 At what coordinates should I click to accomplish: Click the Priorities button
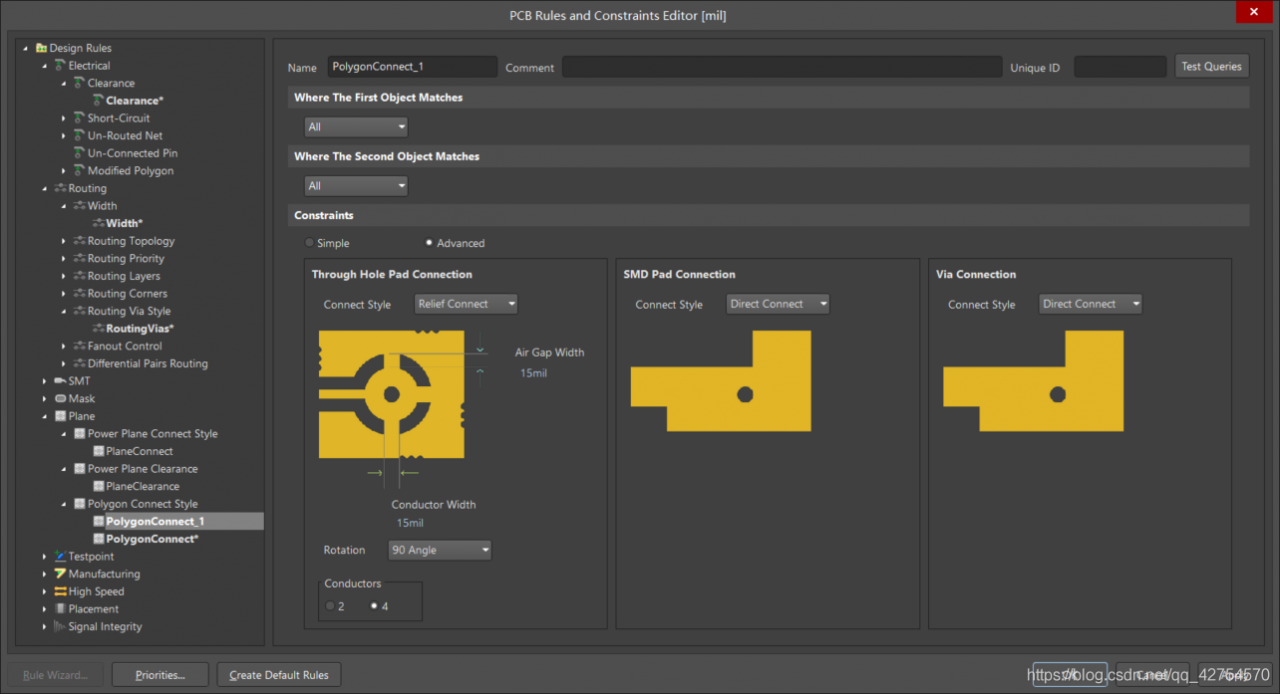point(160,675)
